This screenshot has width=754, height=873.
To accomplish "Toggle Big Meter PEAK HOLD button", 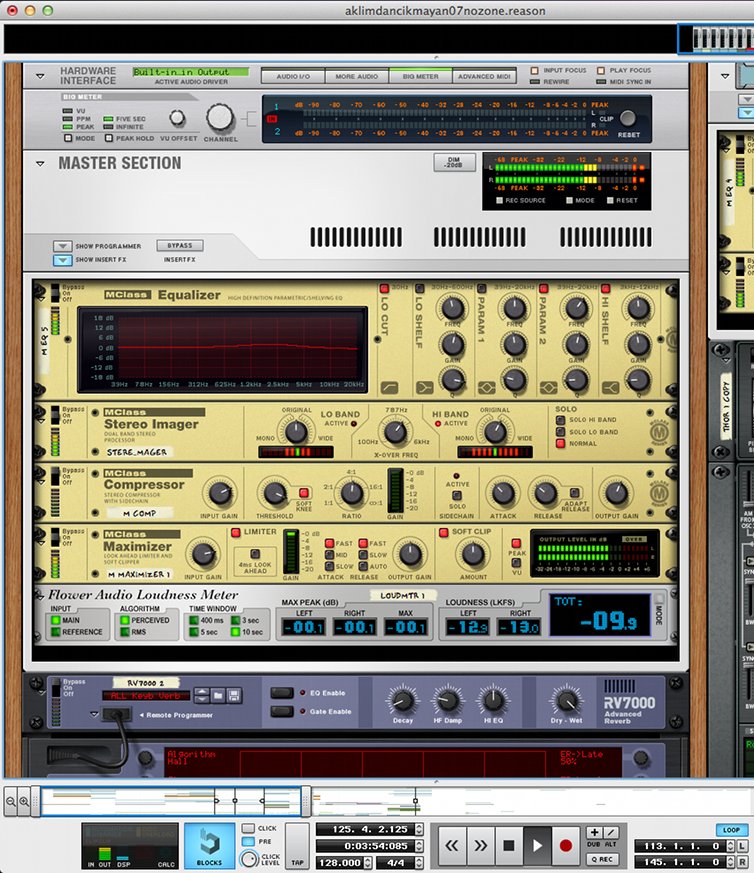I will [x=109, y=138].
